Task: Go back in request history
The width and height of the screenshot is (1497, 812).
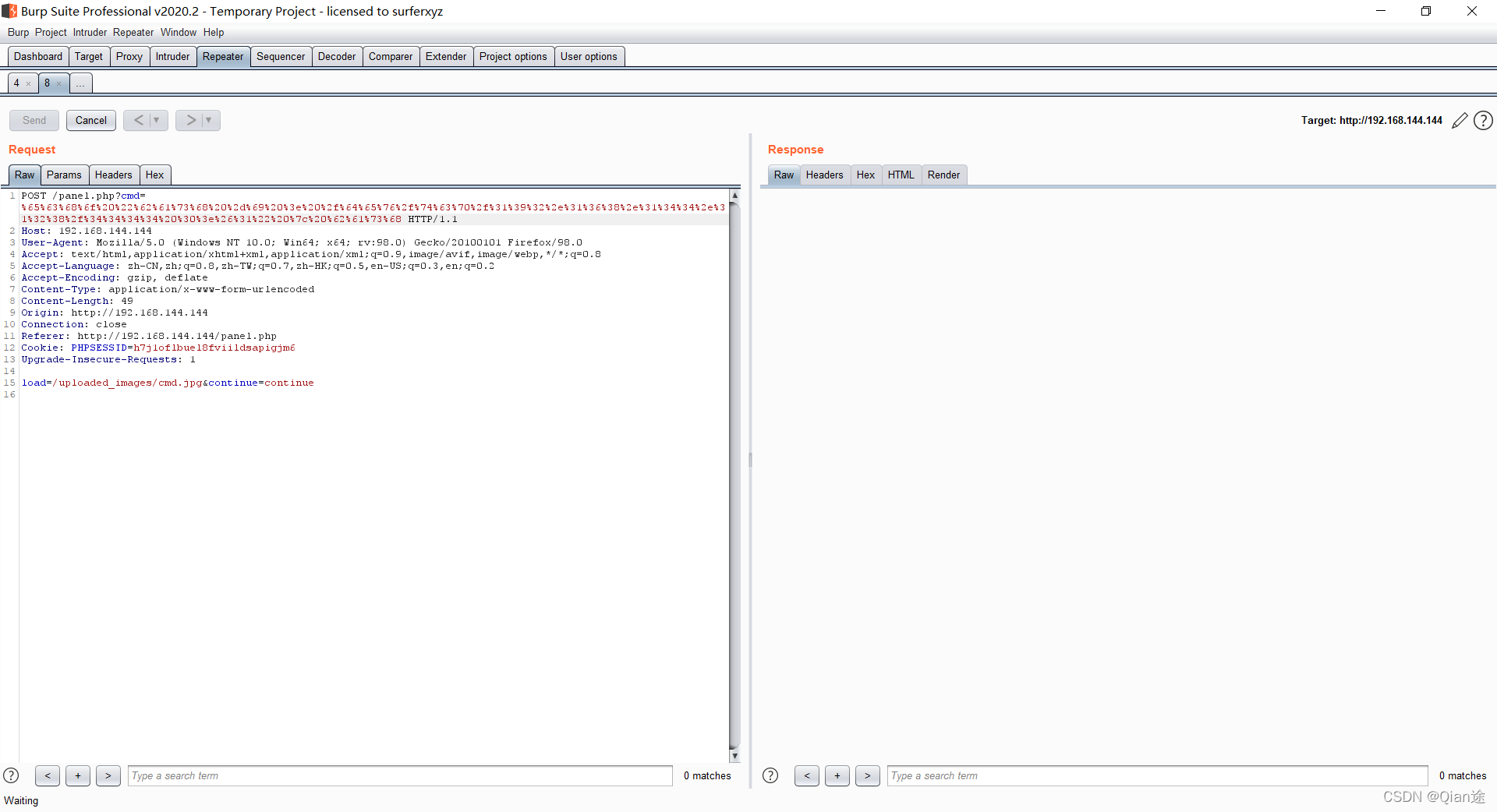Action: click(x=139, y=120)
